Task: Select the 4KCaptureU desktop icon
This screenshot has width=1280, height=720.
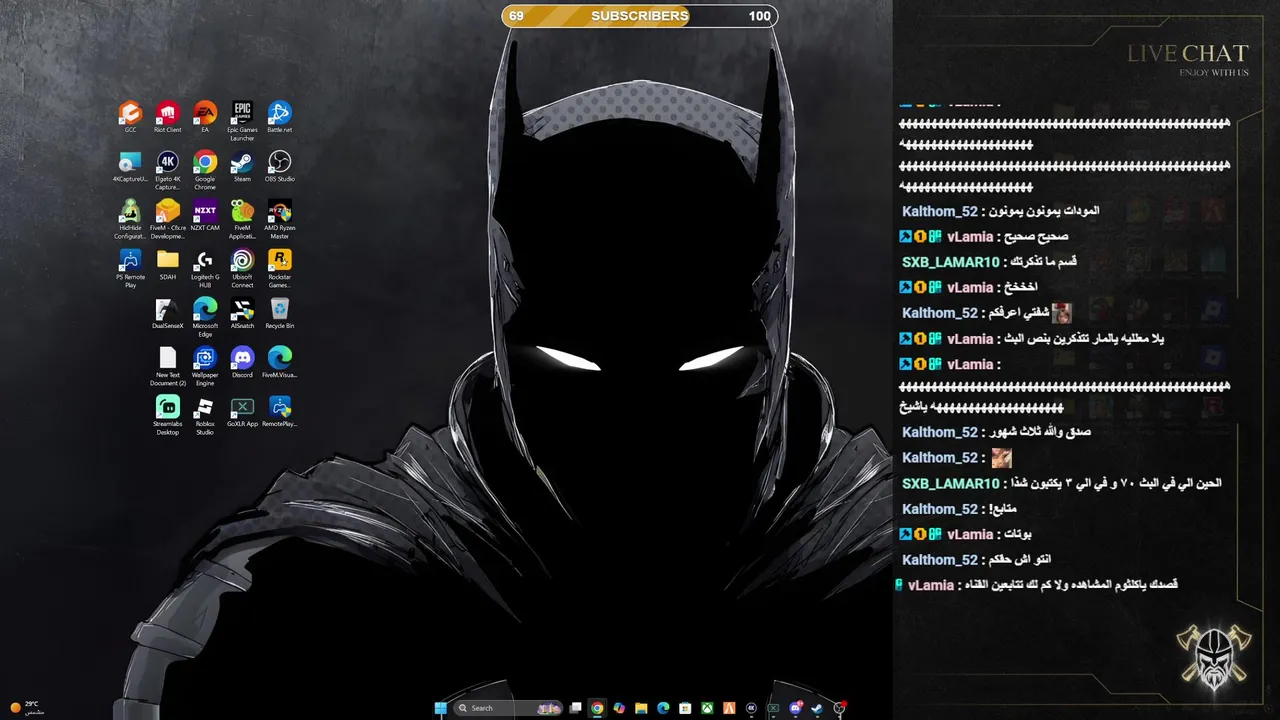Action: pos(130,166)
